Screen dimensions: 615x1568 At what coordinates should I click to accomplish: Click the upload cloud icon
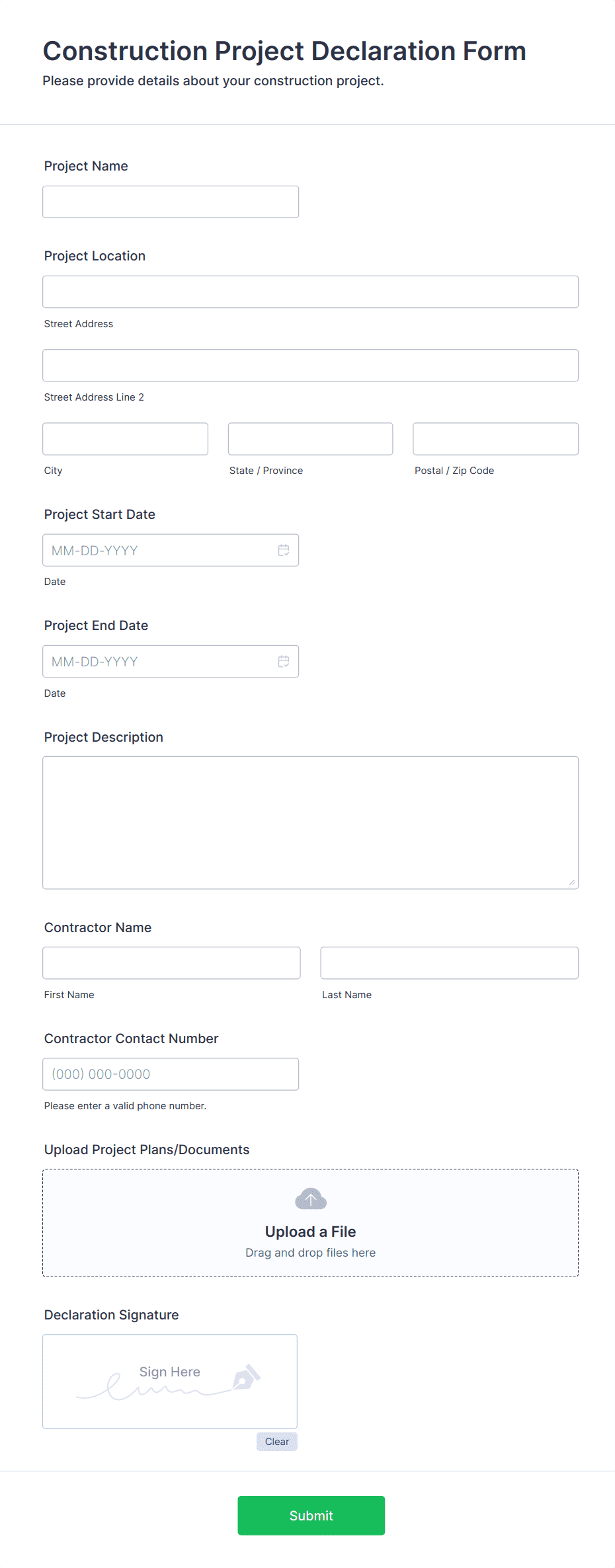[309, 1198]
